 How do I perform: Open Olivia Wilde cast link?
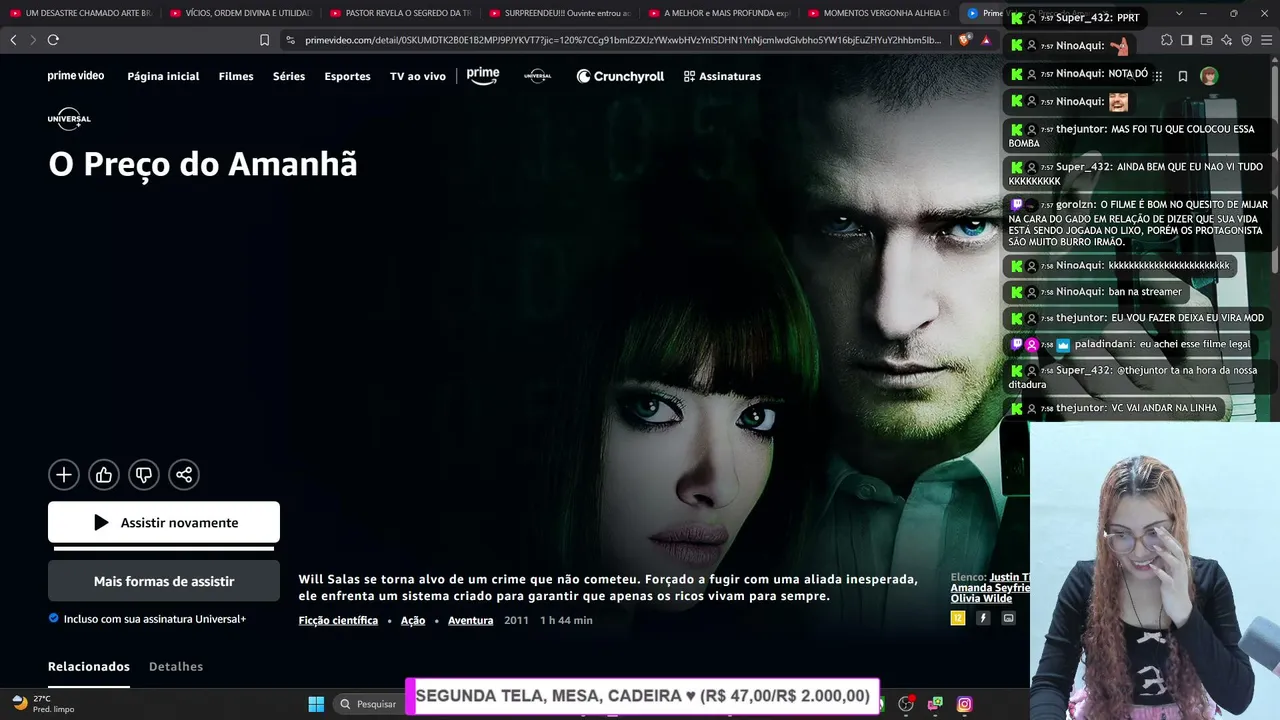[981, 598]
